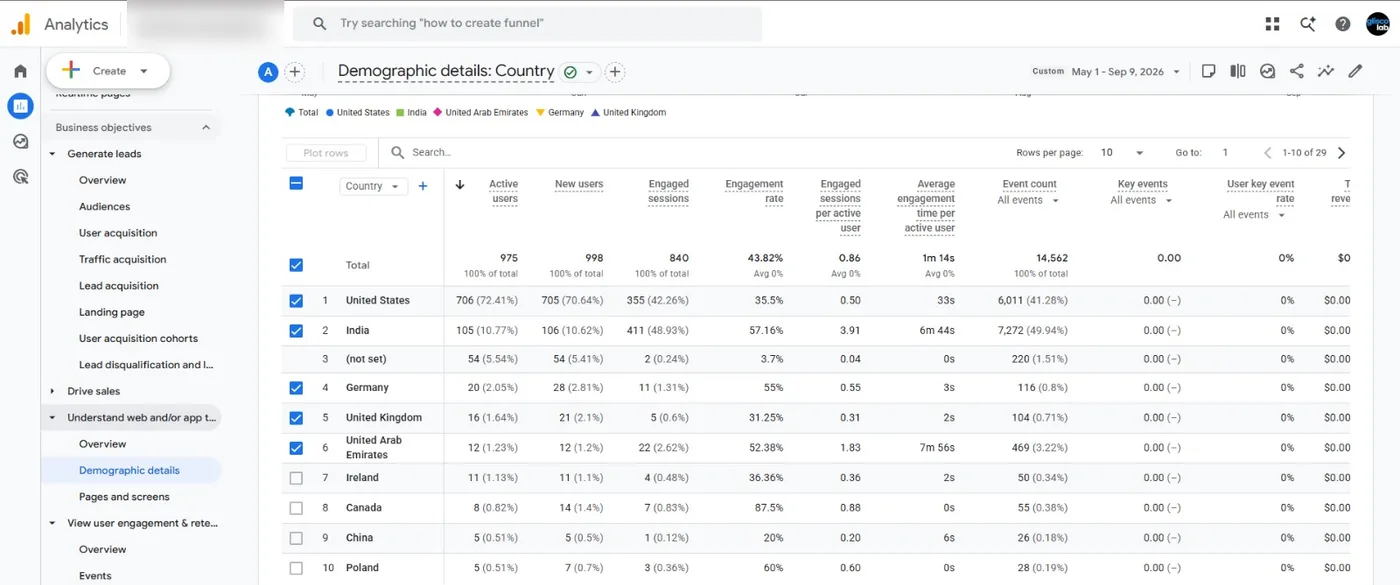This screenshot has height=585, width=1400.
Task: Open the account avatar menu
Action: click(1378, 24)
